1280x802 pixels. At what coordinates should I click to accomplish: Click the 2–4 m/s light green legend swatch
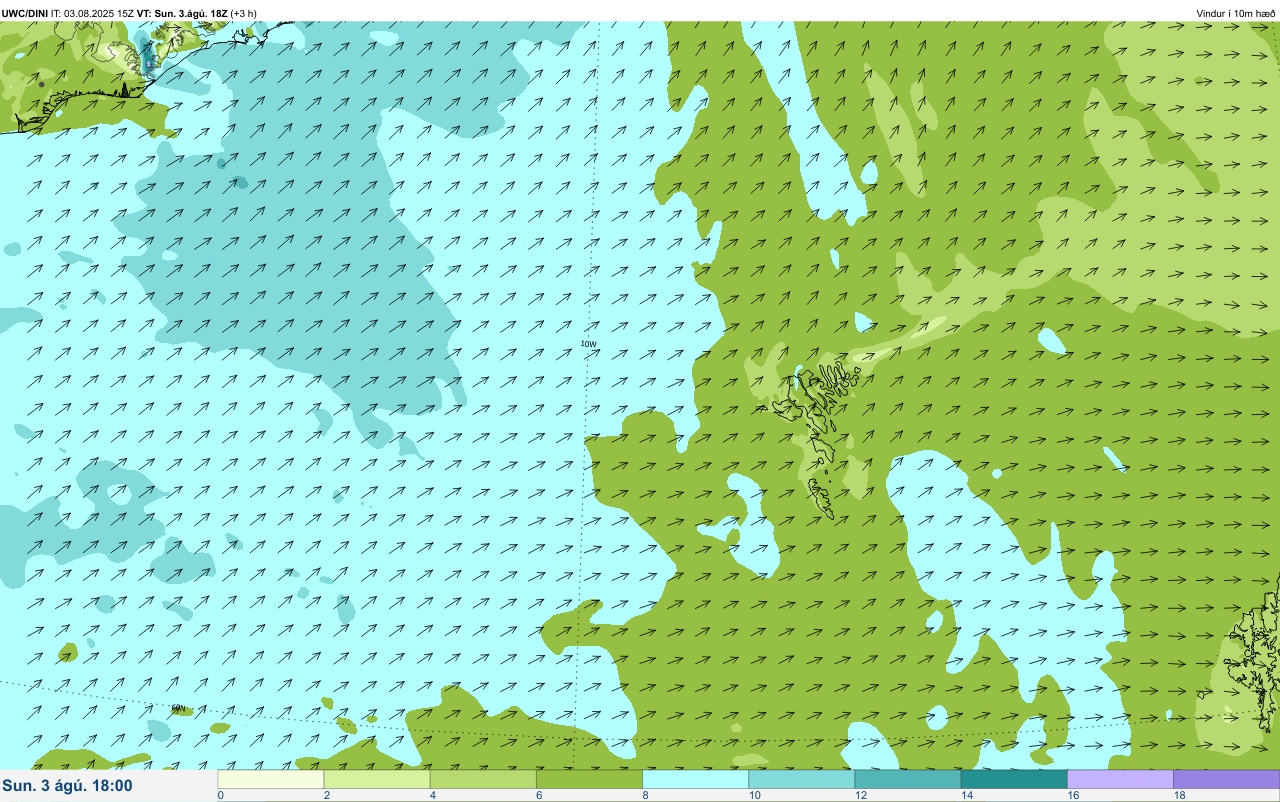click(x=377, y=779)
